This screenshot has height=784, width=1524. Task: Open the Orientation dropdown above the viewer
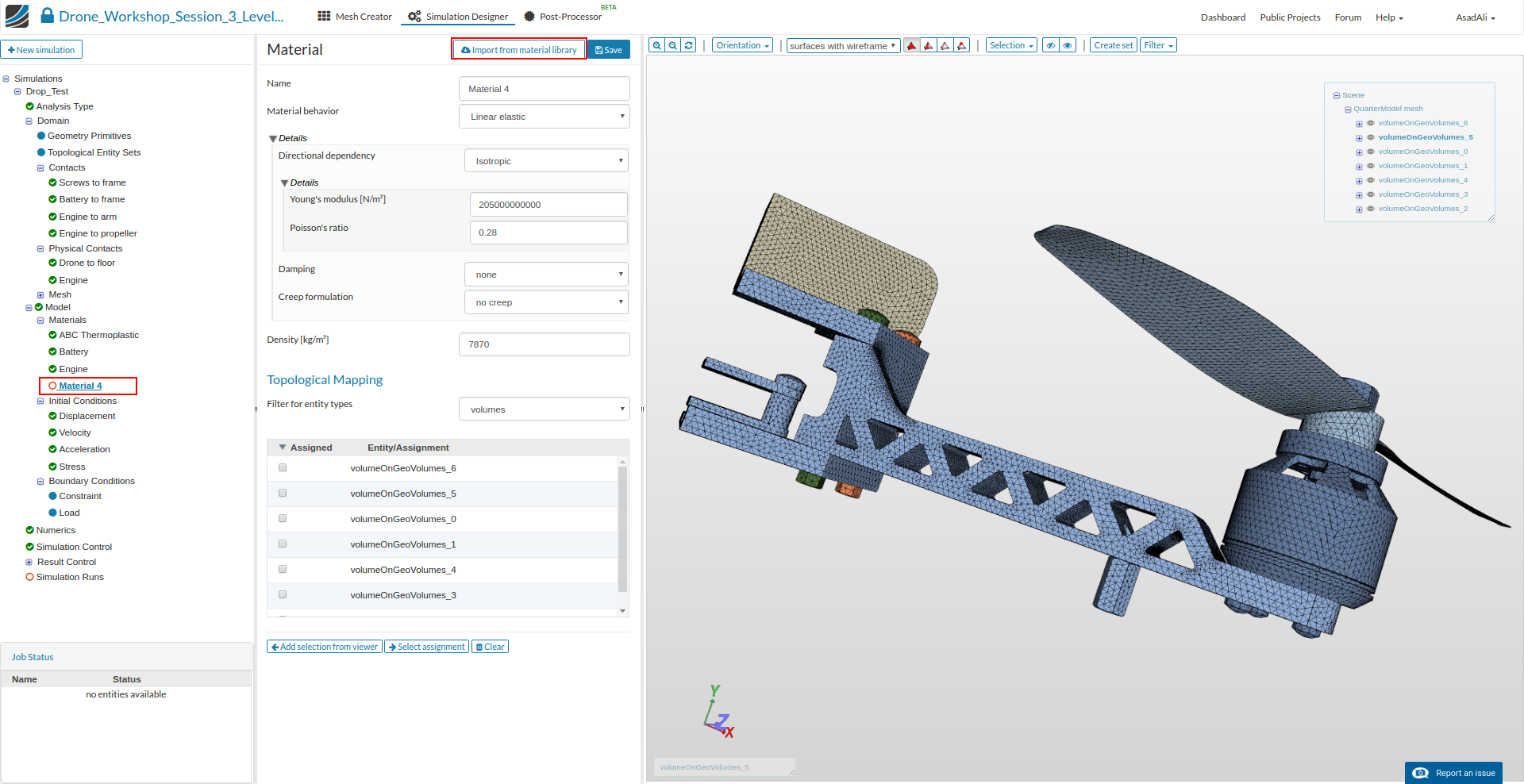[741, 45]
